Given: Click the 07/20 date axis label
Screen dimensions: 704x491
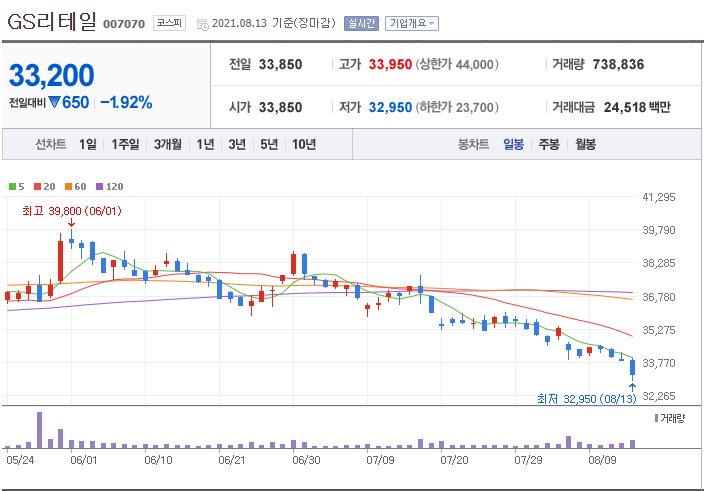Looking at the screenshot, I should (454, 460).
